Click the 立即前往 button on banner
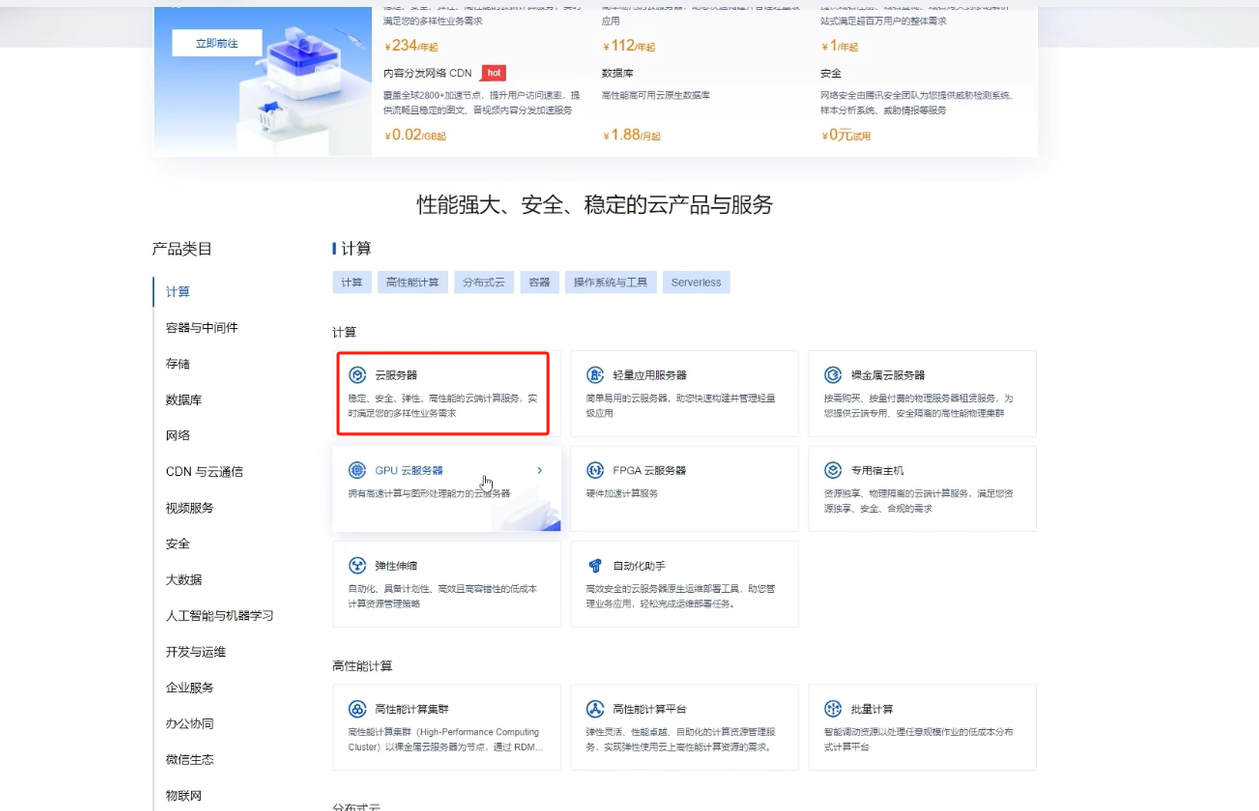This screenshot has height=811, width=1259. tap(217, 43)
